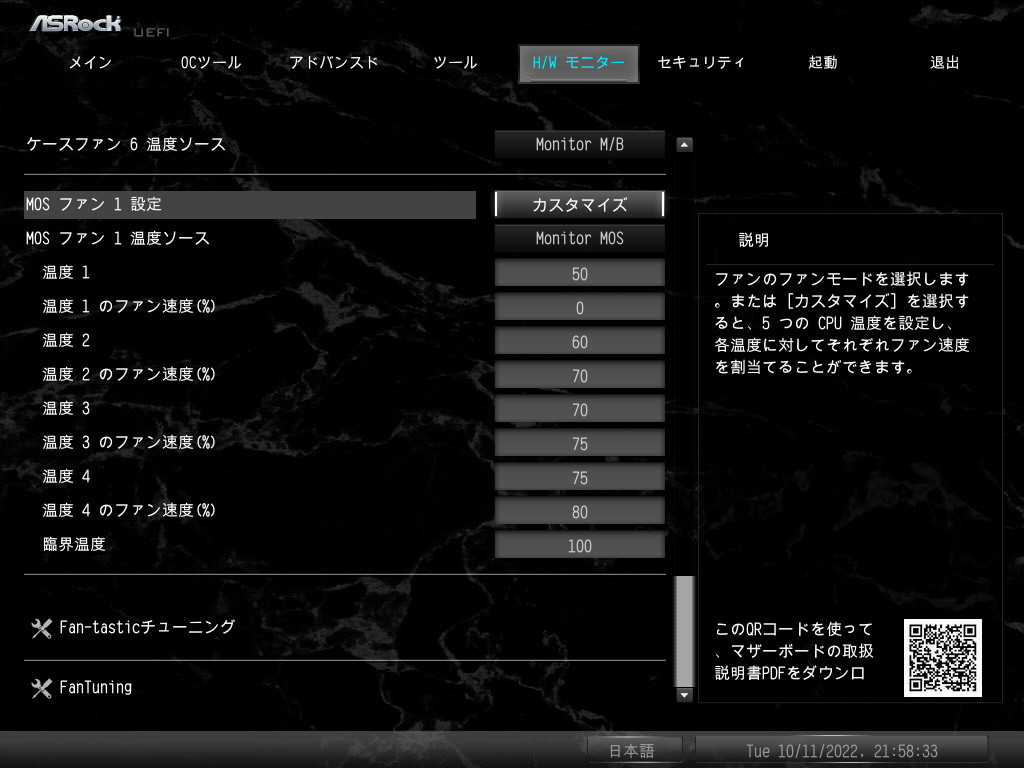Click the Fan-tastic tuning wrench icon
Viewport: 1024px width, 768px height.
[x=41, y=628]
